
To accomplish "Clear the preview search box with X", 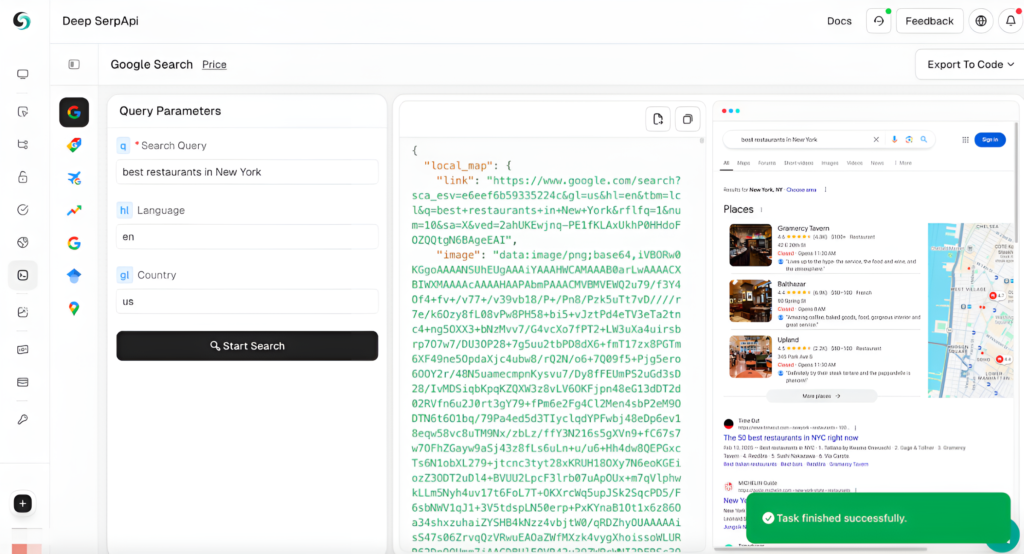I will tap(876, 139).
